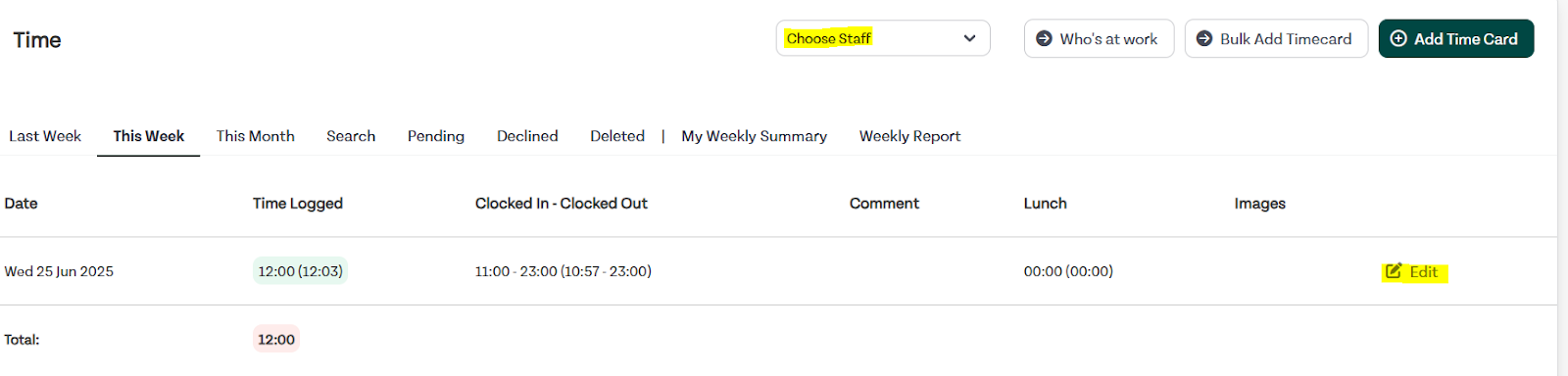Screen dimensions: 1568x376
Task: Click the 12:00 (12:03) time logged badge
Action: point(300,271)
